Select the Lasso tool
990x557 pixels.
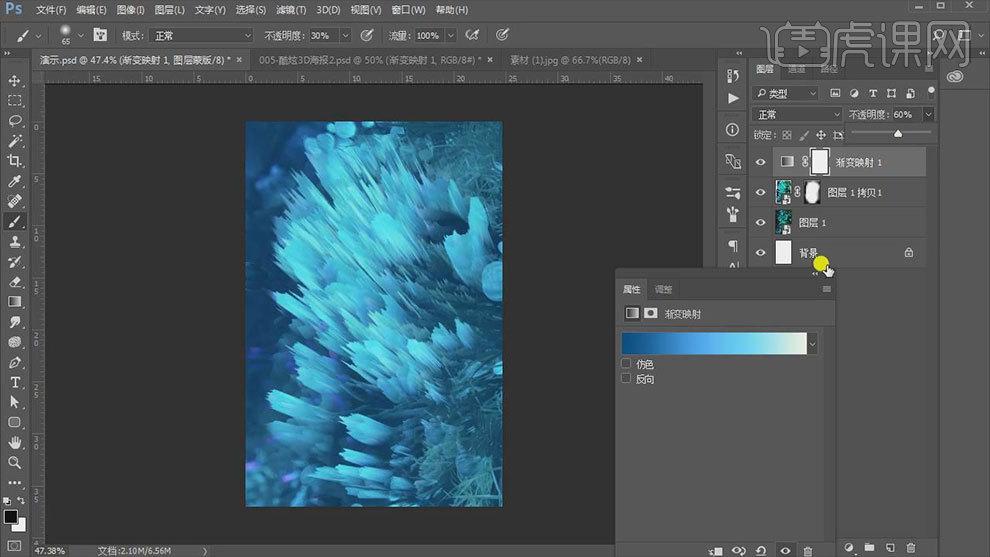pos(15,121)
